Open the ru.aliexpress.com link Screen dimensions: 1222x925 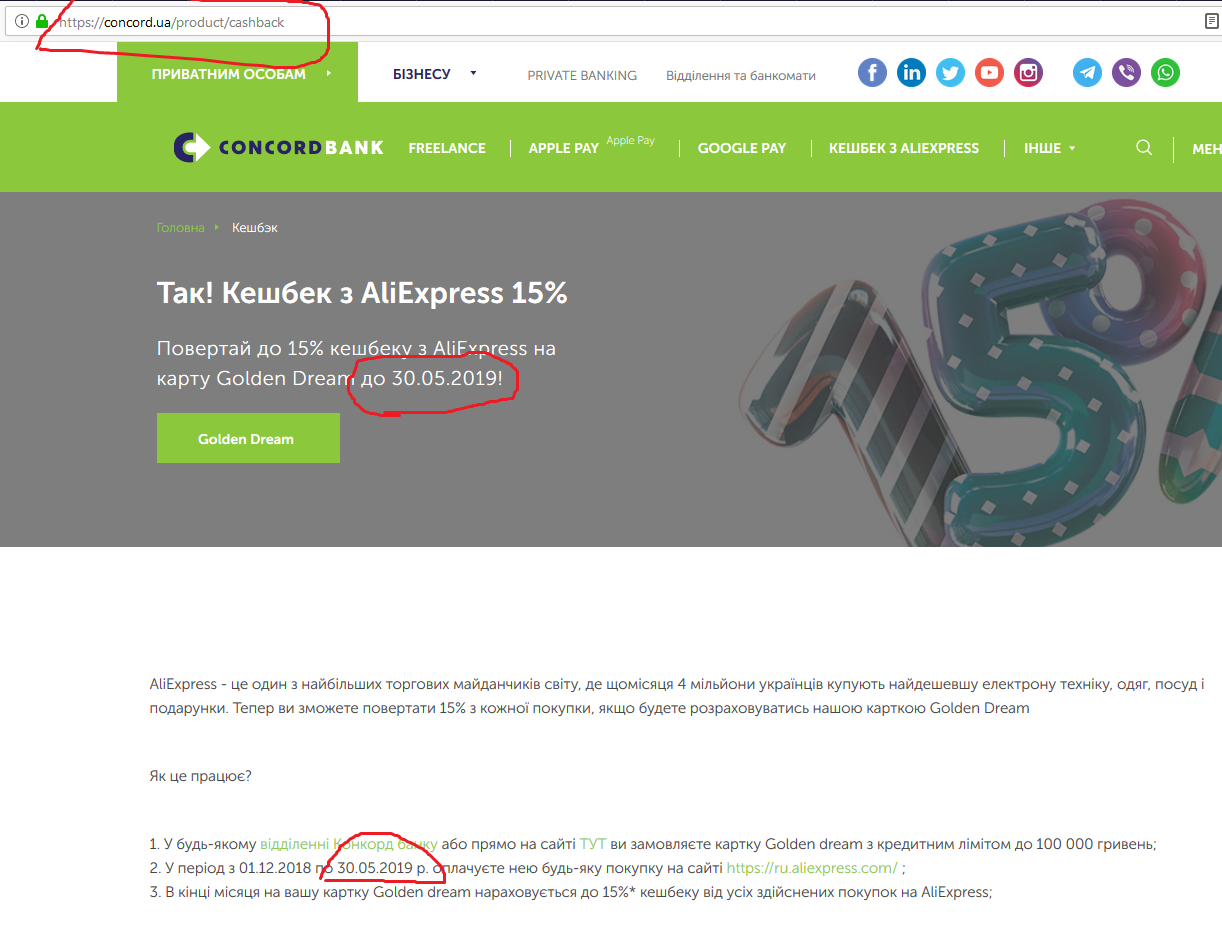click(811, 868)
